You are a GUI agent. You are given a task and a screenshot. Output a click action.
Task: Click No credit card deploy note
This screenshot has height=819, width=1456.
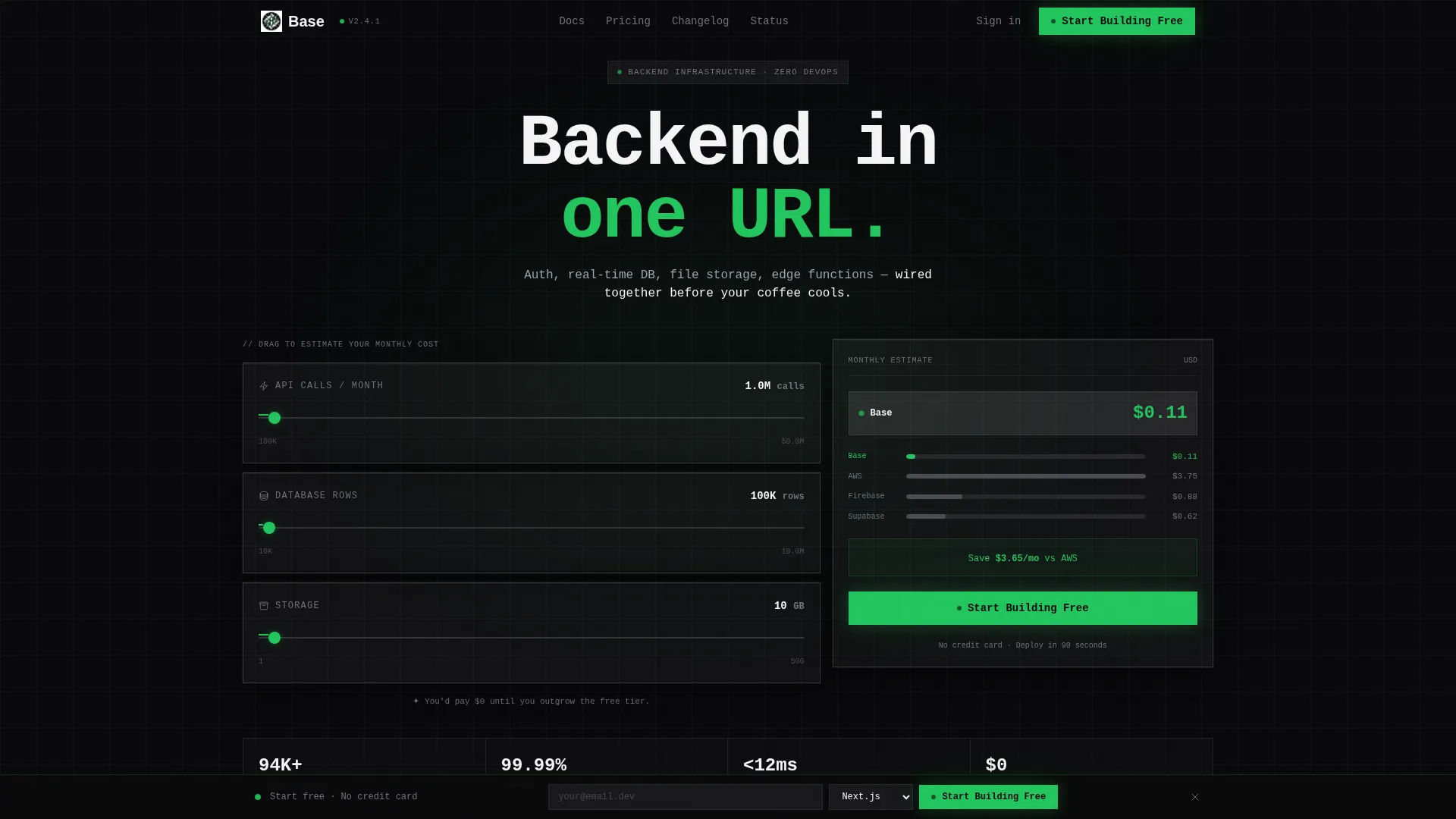click(x=1022, y=645)
